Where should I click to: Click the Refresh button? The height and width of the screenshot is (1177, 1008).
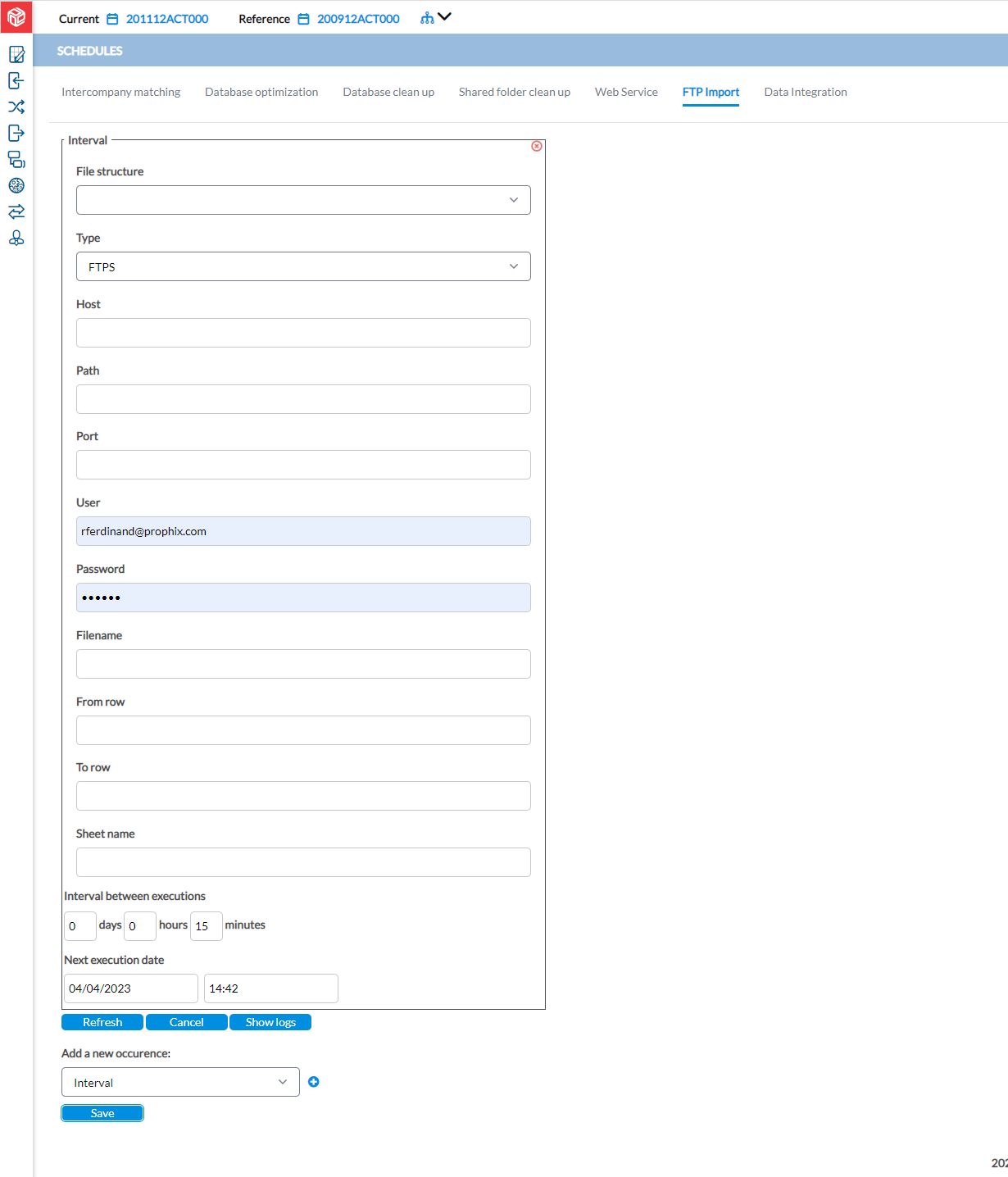(x=102, y=1022)
